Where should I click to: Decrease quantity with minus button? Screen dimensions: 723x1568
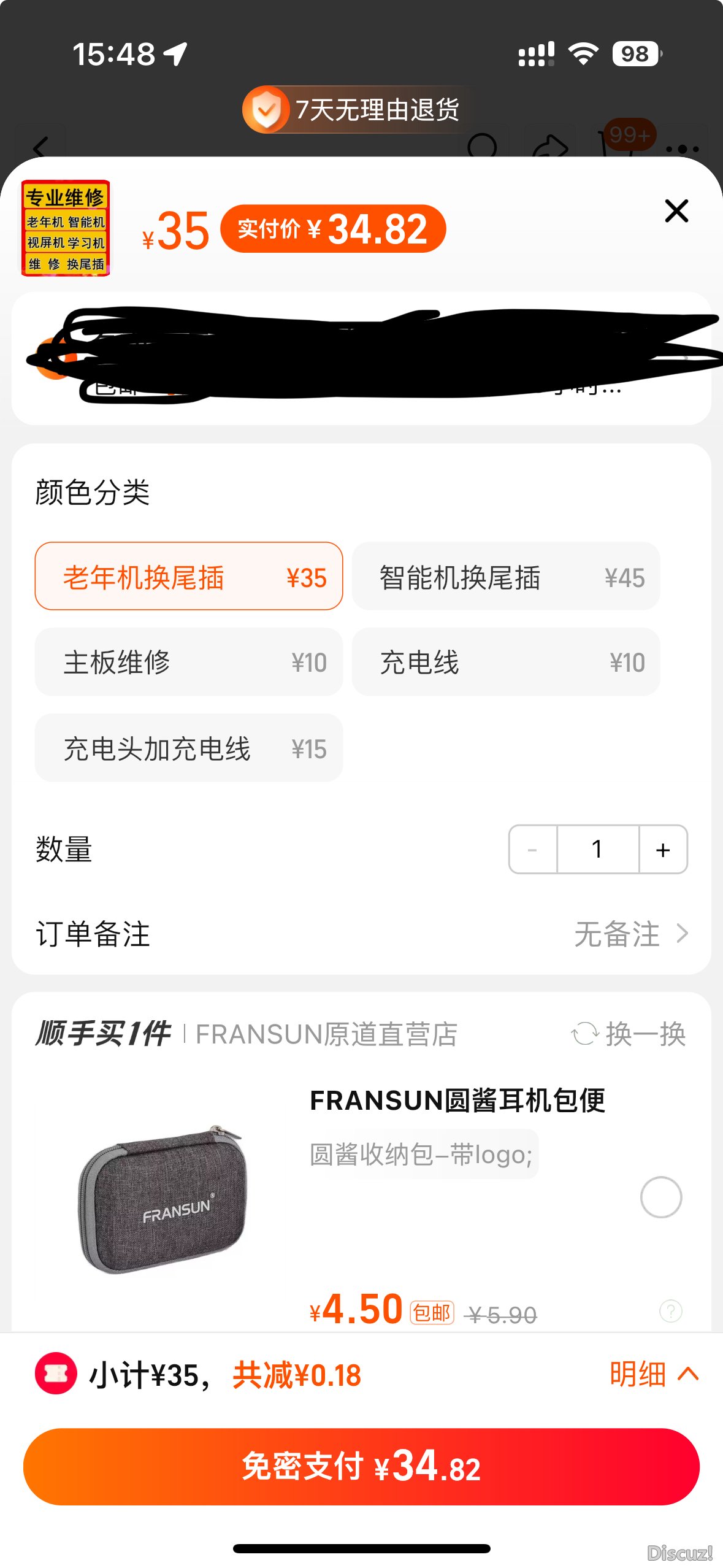click(x=533, y=850)
